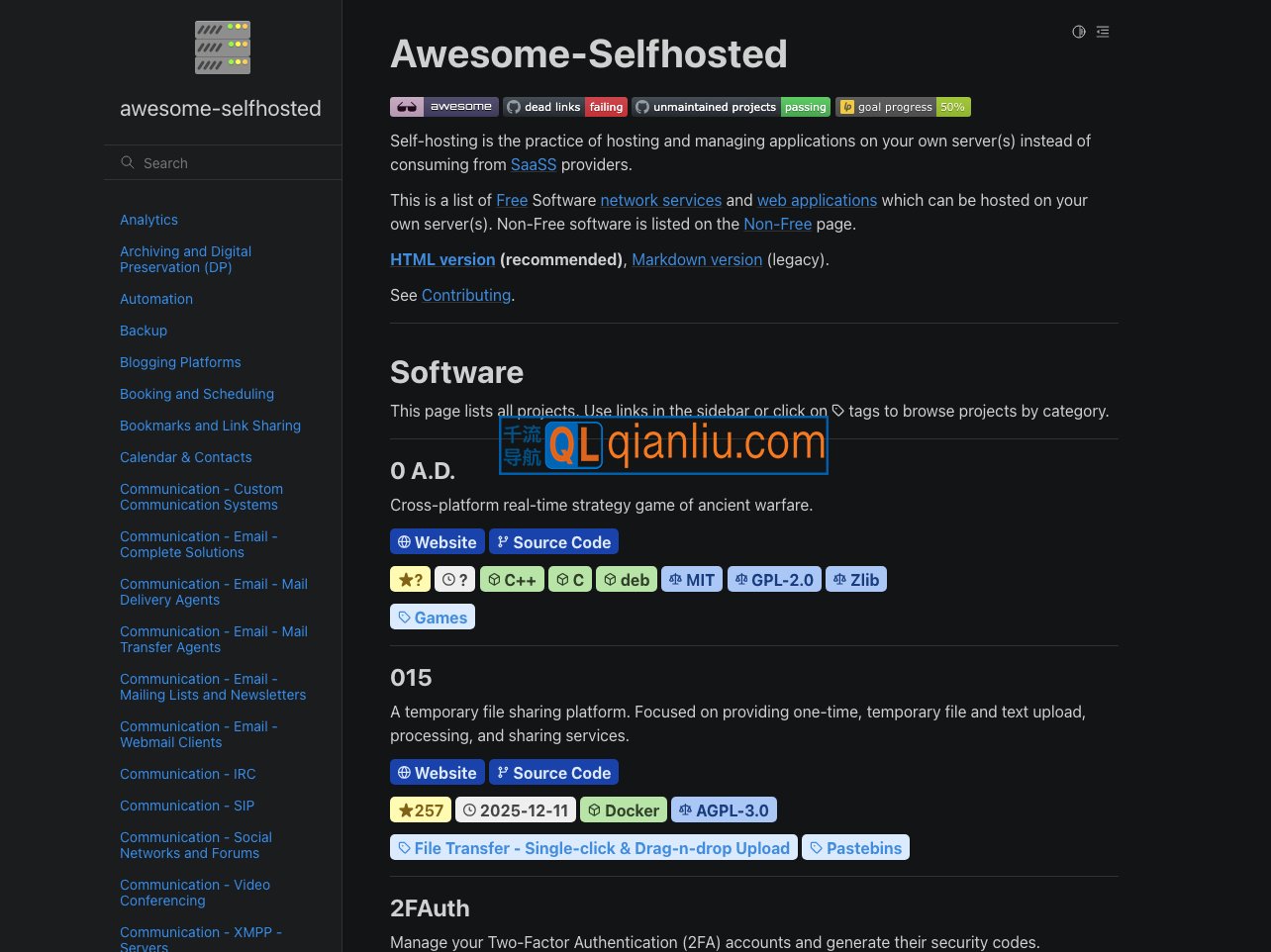This screenshot has width=1271, height=952.
Task: Open the HTML version link
Action: tap(442, 259)
